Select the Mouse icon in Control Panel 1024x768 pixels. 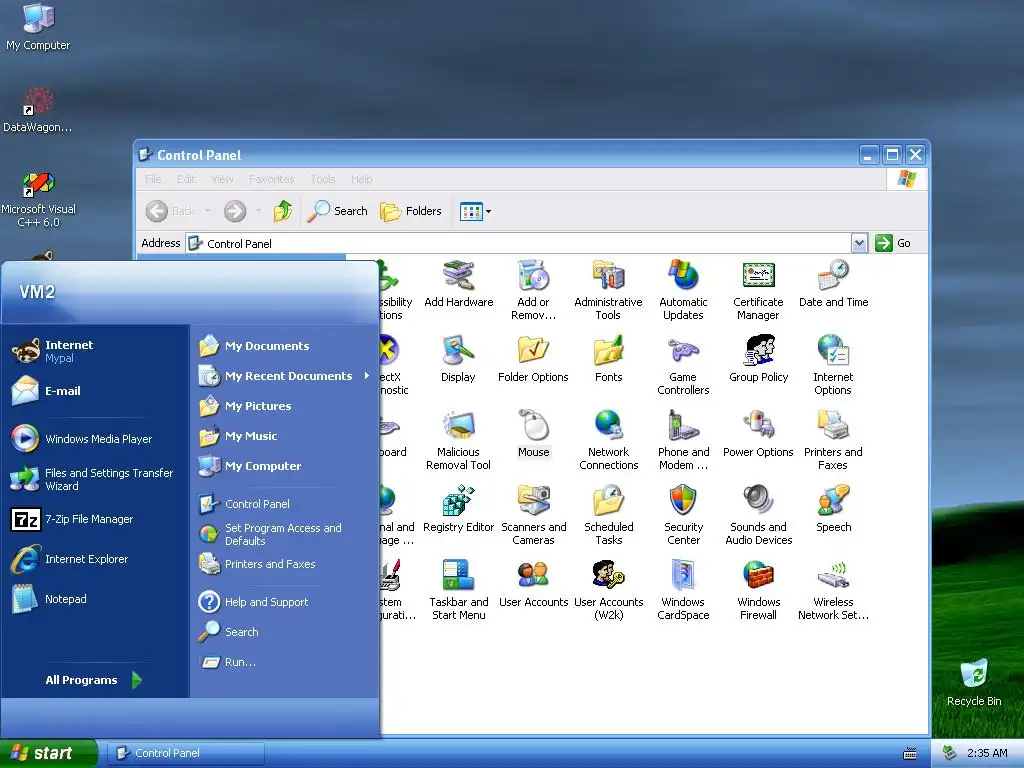(x=534, y=434)
